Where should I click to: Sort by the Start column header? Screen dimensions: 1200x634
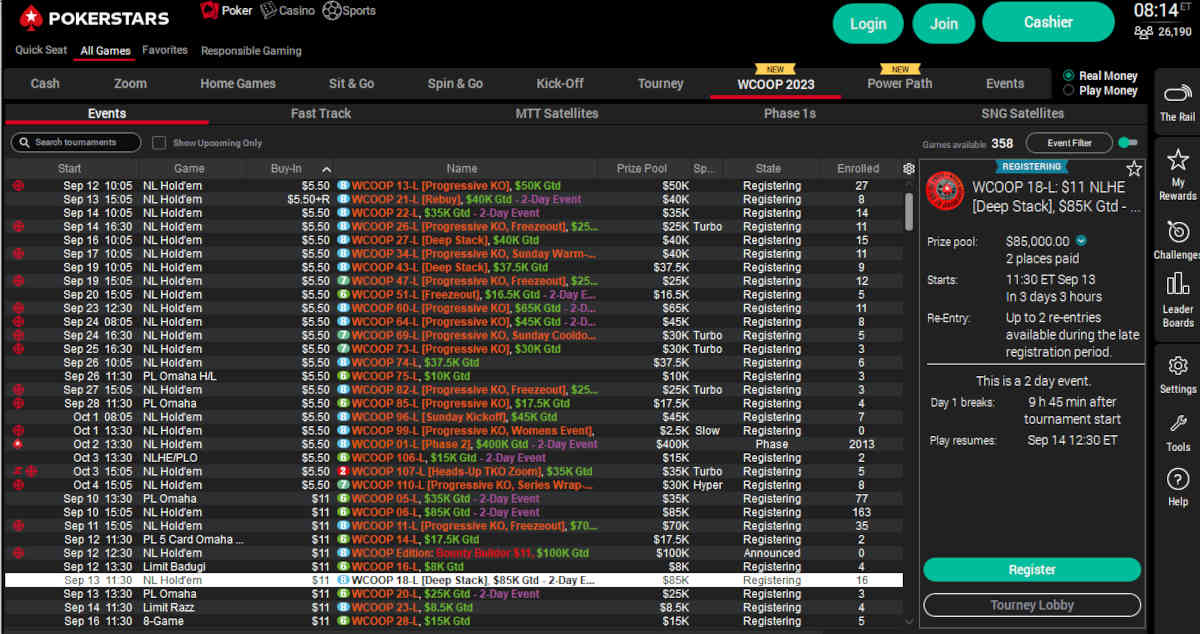70,169
